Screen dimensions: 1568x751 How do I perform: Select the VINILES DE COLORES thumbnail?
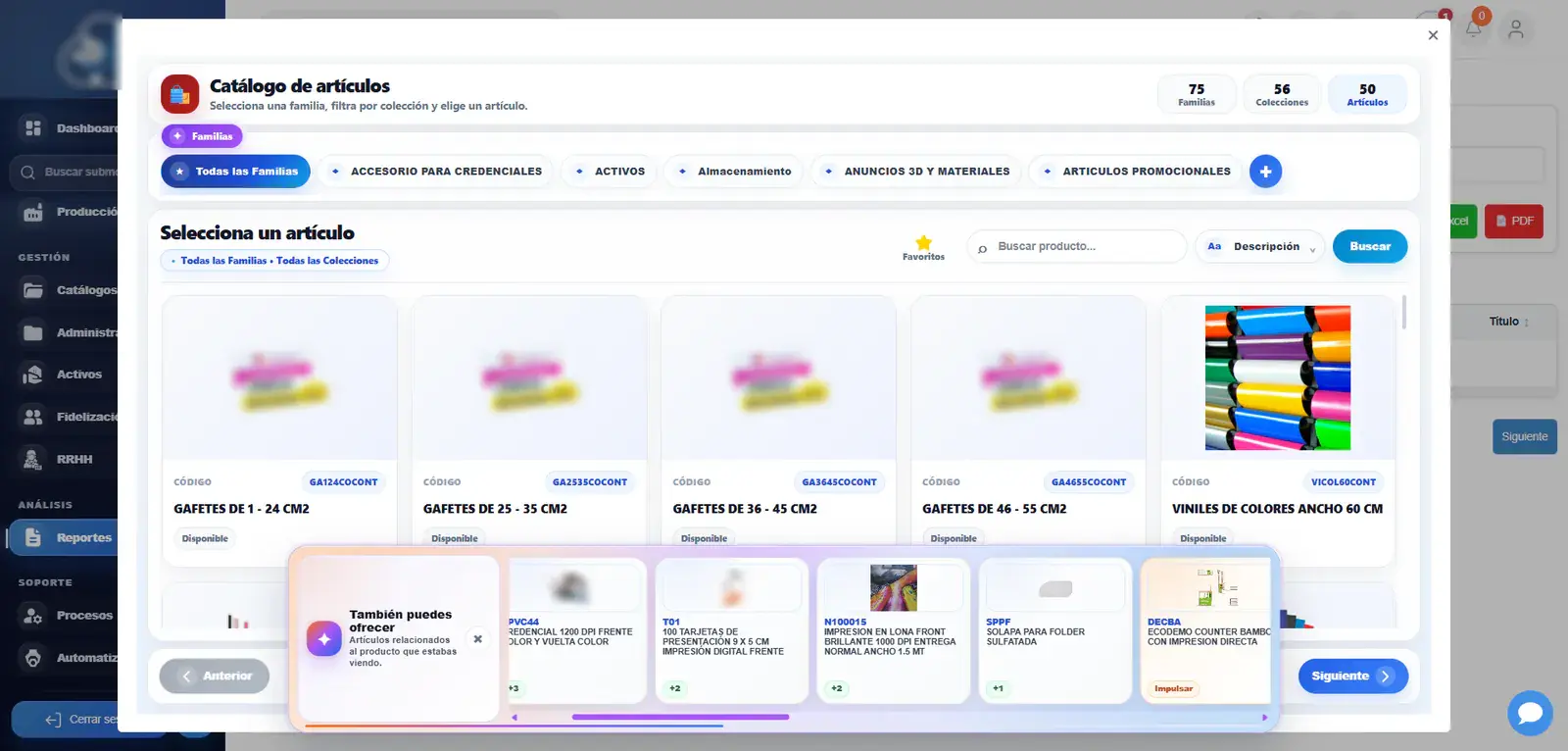[x=1278, y=377]
